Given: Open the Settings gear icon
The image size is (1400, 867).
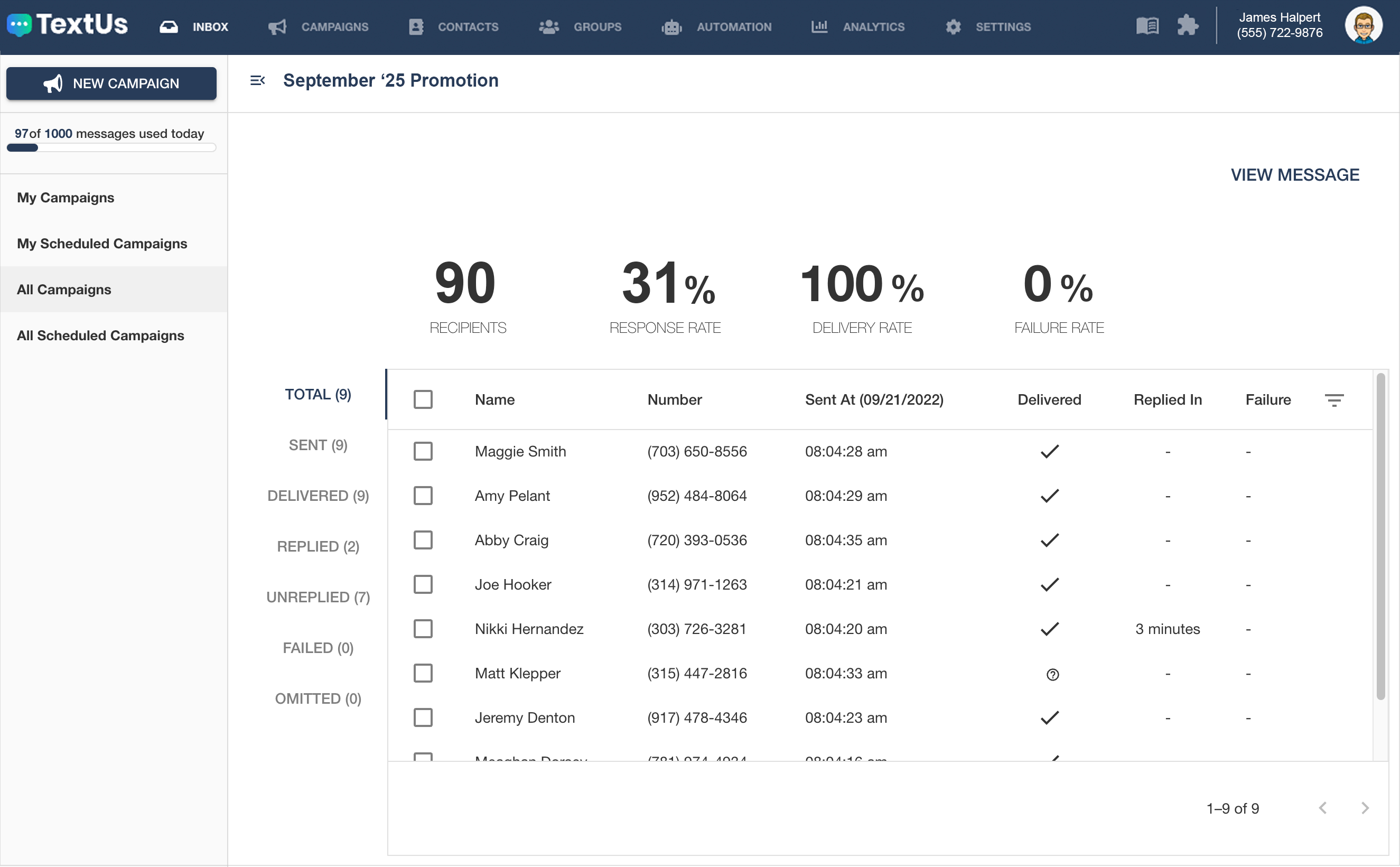Looking at the screenshot, I should (x=954, y=27).
